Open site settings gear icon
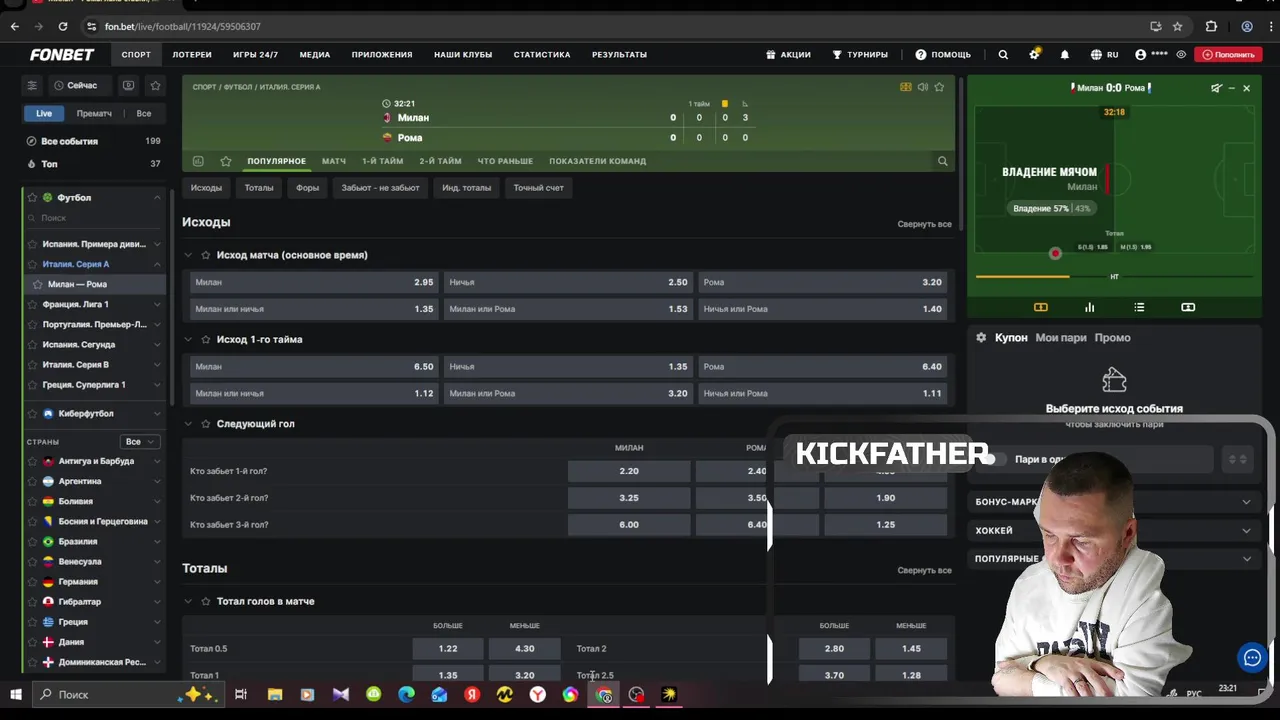This screenshot has width=1280, height=720. click(x=1034, y=55)
